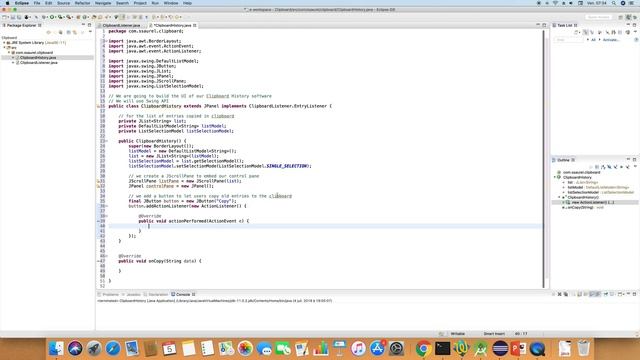
Task: Open the All filter dropdown in Task List
Action: pos(593,40)
